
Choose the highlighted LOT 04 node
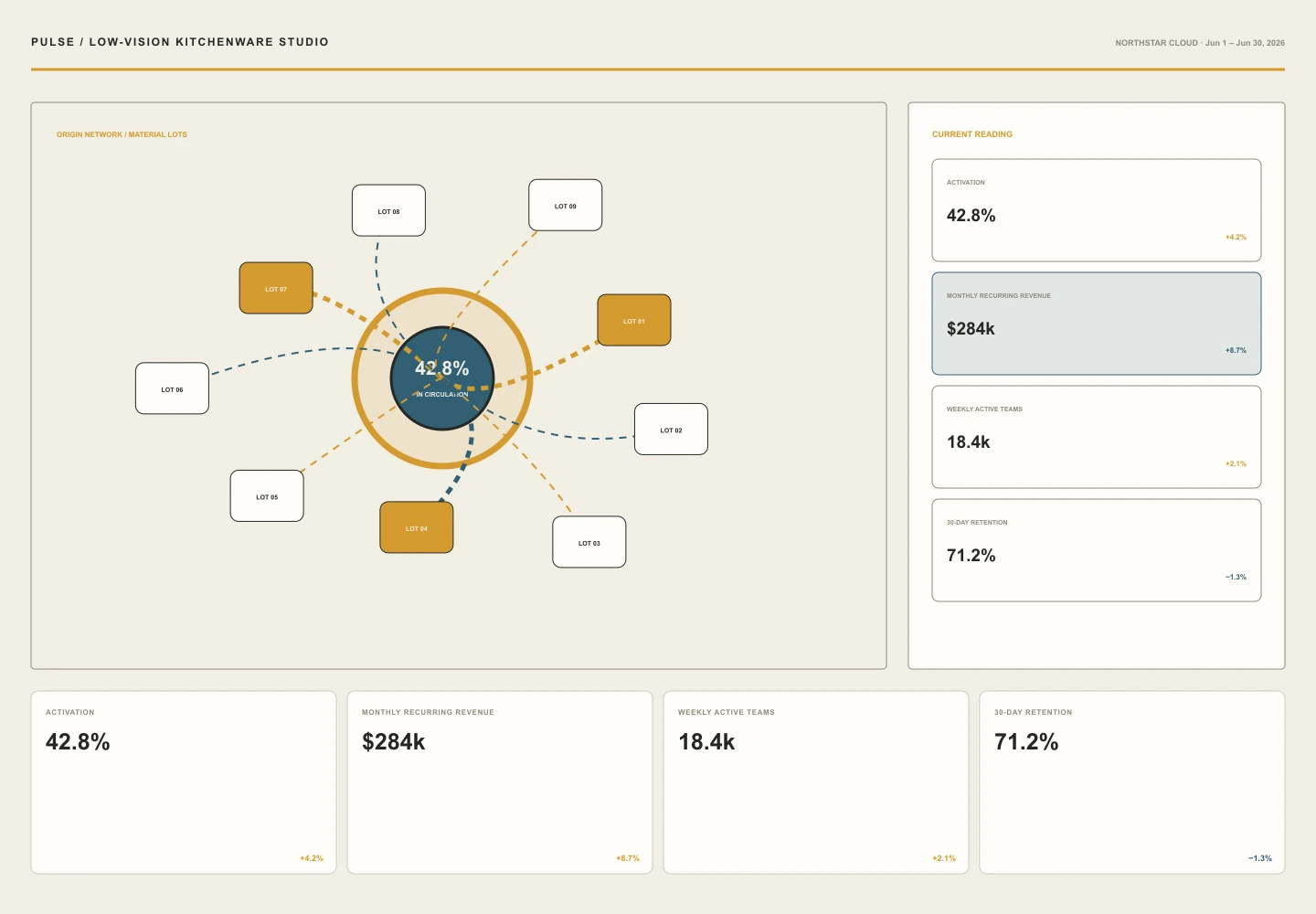[x=417, y=527]
